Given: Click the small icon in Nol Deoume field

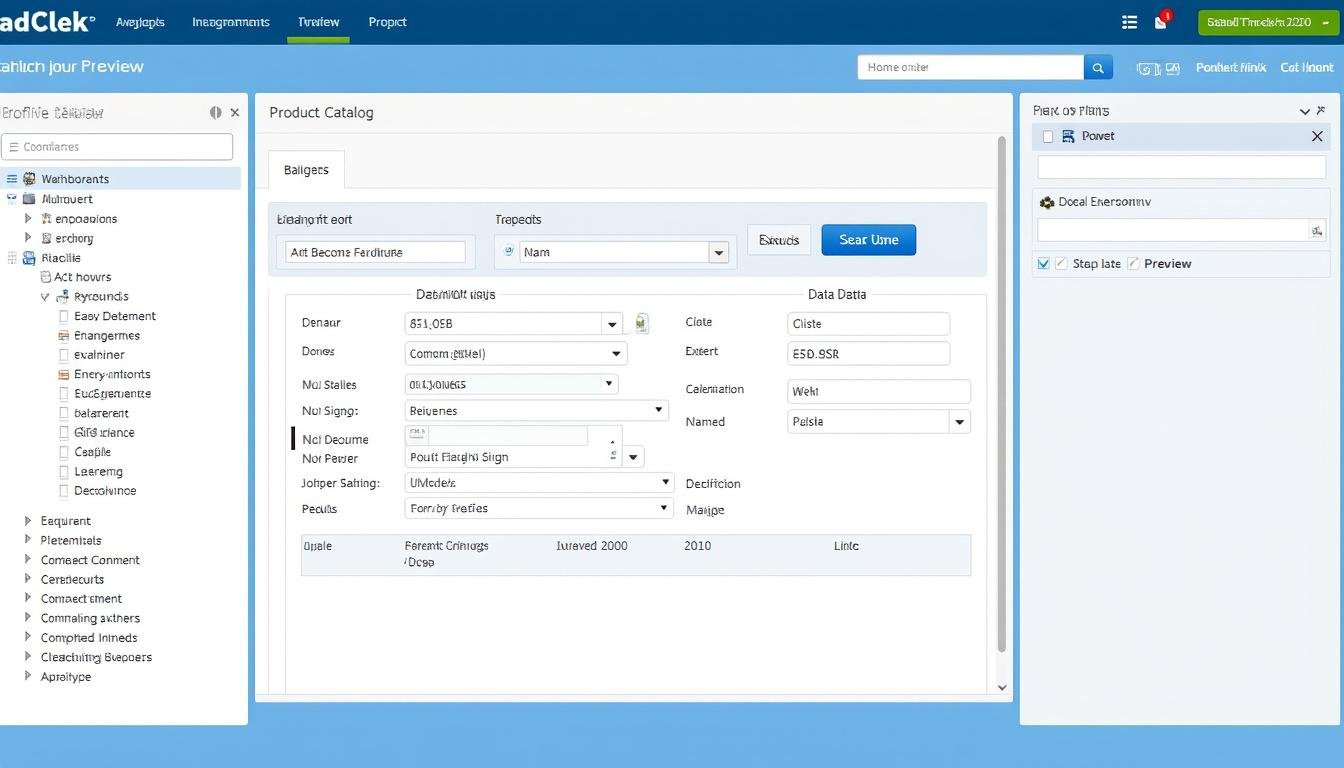Looking at the screenshot, I should pyautogui.click(x=417, y=434).
